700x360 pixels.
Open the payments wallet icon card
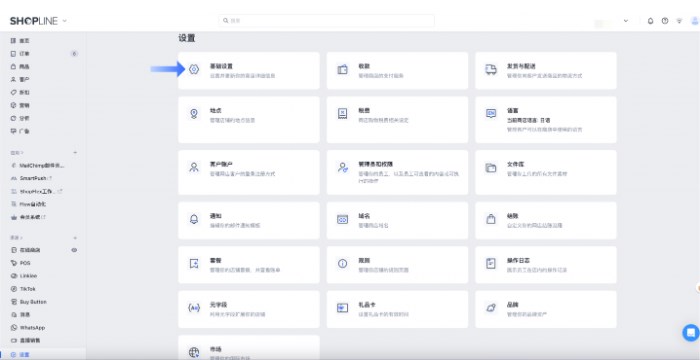pos(397,71)
